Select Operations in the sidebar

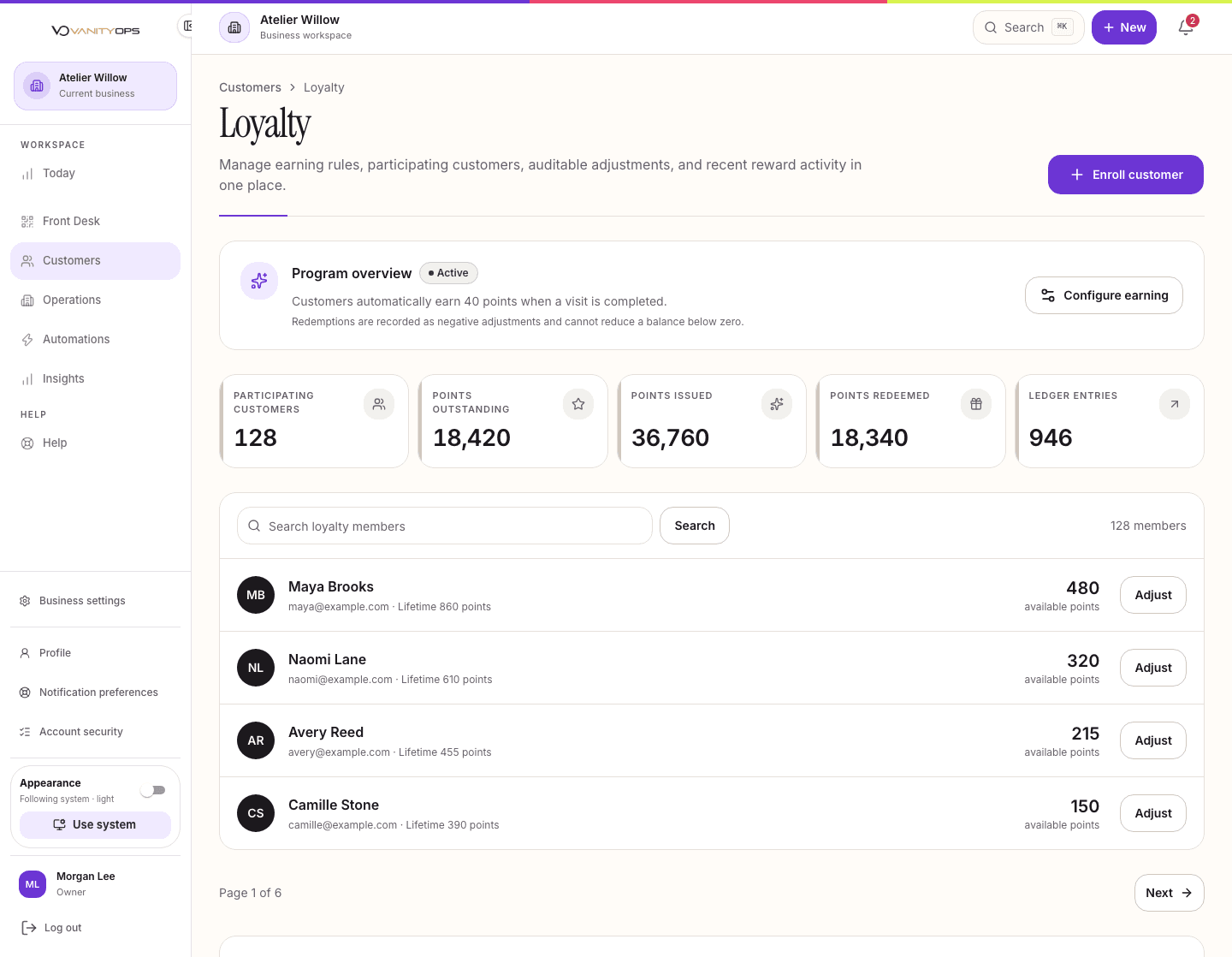pyautogui.click(x=95, y=300)
